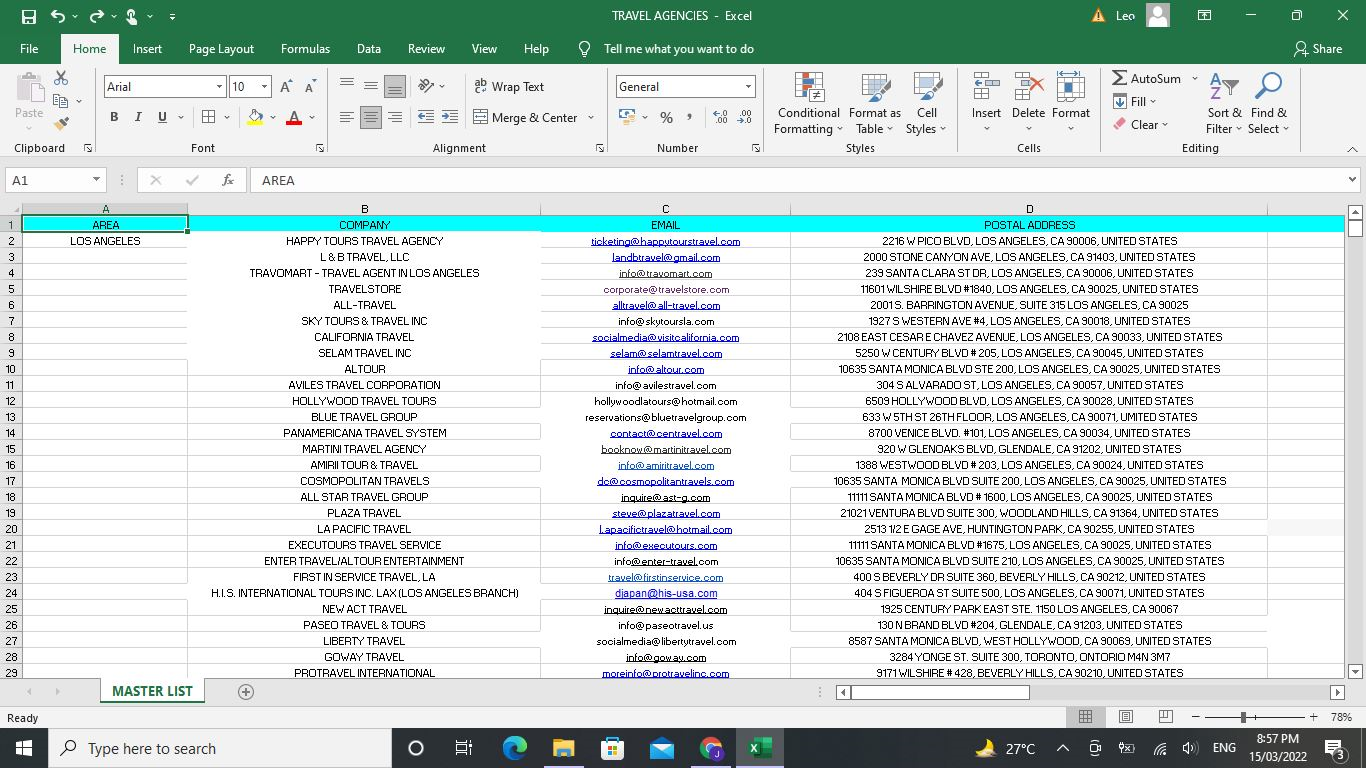Apply the Borders icon
1366x768 pixels.
(x=208, y=117)
